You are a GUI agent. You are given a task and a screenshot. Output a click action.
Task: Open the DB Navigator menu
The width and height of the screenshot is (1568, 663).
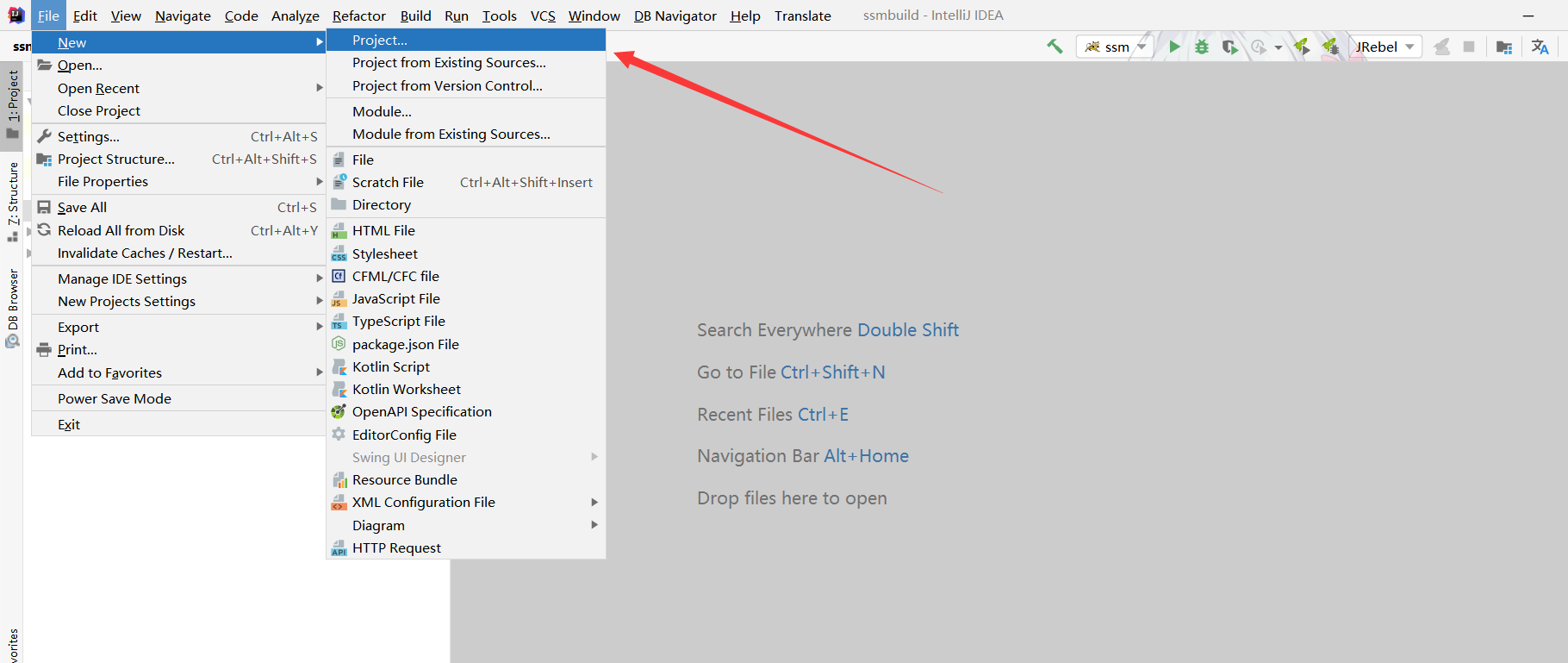click(x=675, y=16)
